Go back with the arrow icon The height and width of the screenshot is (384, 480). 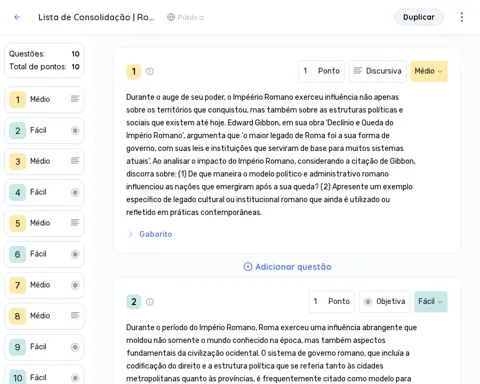(17, 17)
